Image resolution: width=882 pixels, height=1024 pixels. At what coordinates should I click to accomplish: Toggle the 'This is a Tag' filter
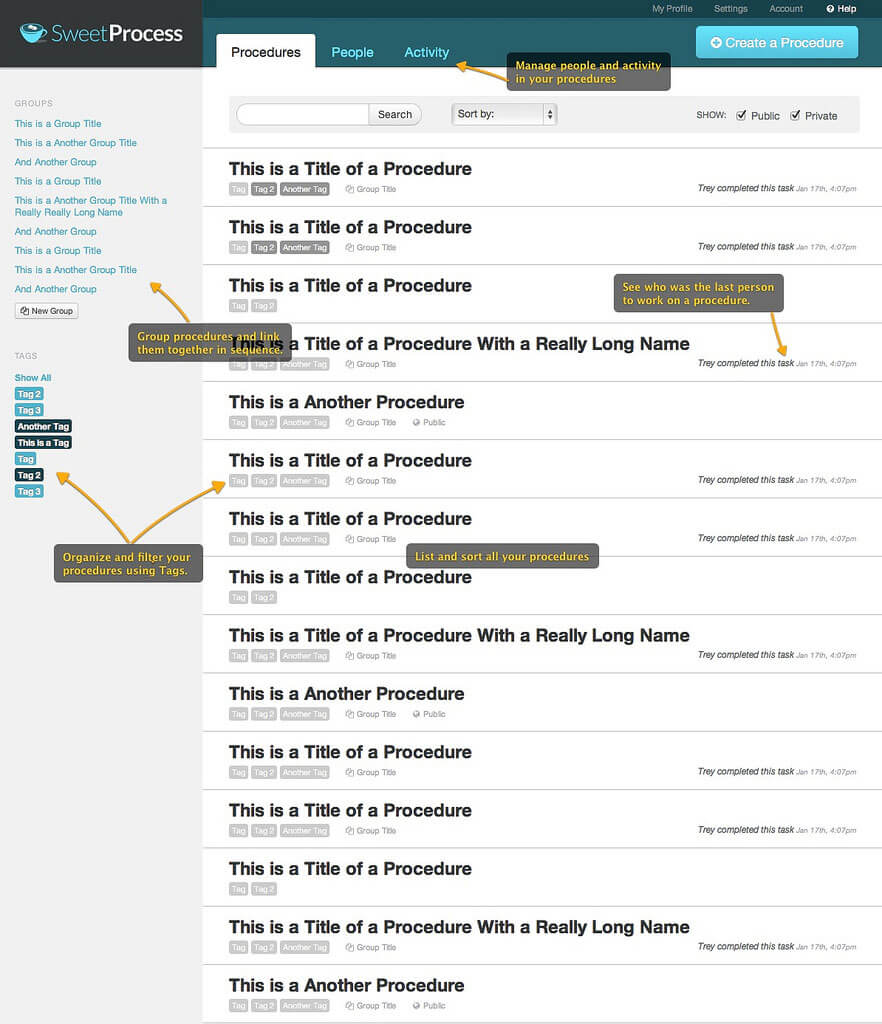[42, 442]
